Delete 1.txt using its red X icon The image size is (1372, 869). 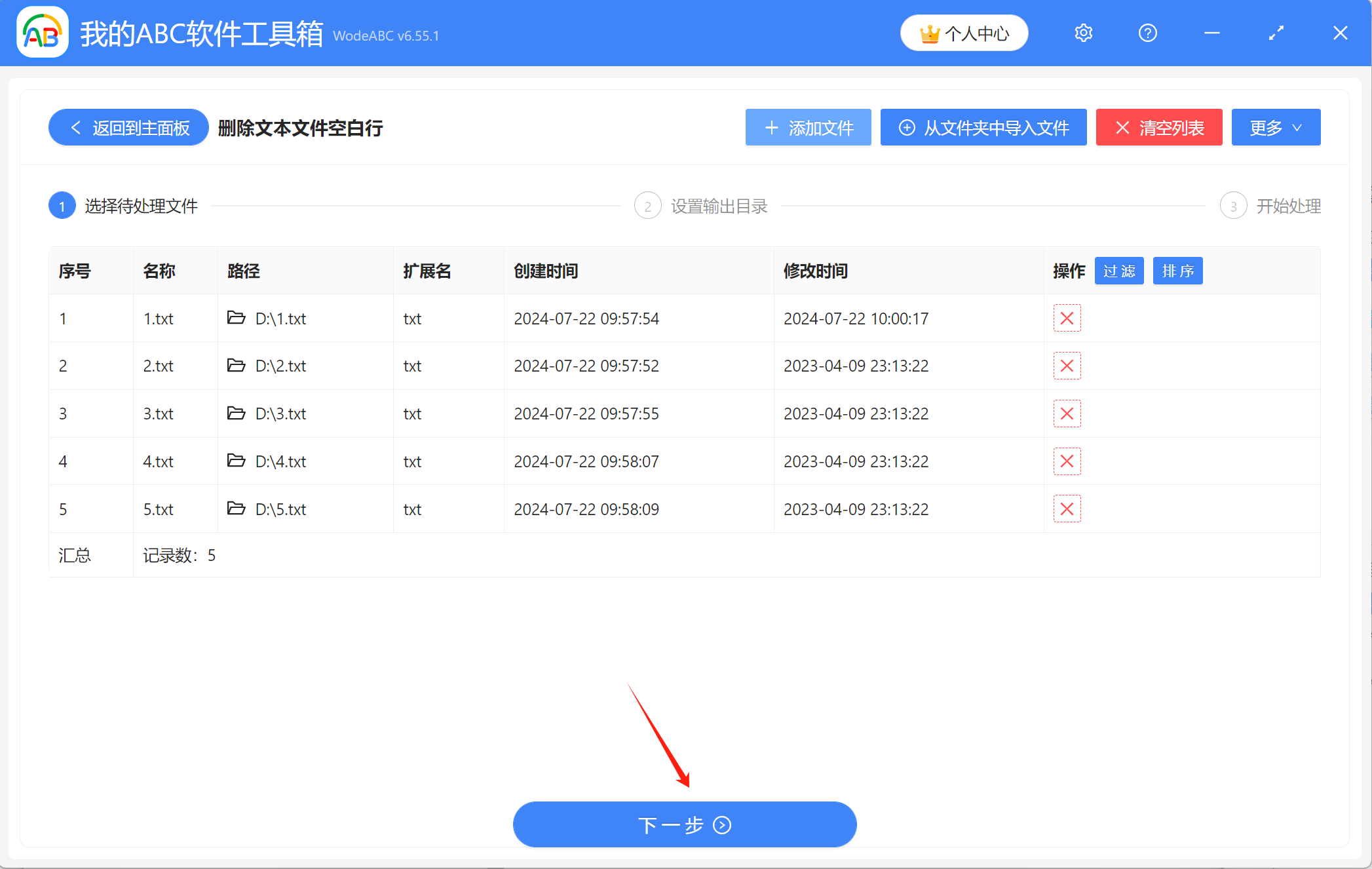tap(1067, 319)
